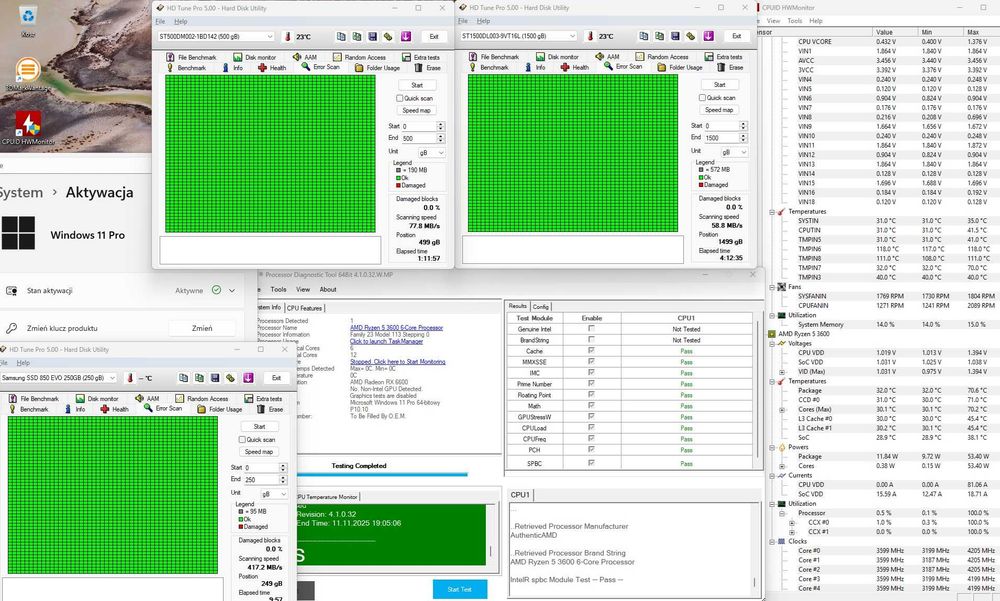Open options icon in ST500DM002 HD Tune window
The image size is (1000, 601).
(388, 37)
